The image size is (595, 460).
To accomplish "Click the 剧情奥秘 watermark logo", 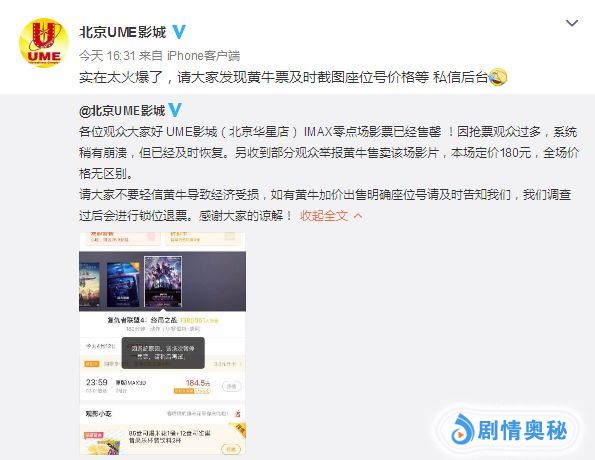I will (x=509, y=430).
